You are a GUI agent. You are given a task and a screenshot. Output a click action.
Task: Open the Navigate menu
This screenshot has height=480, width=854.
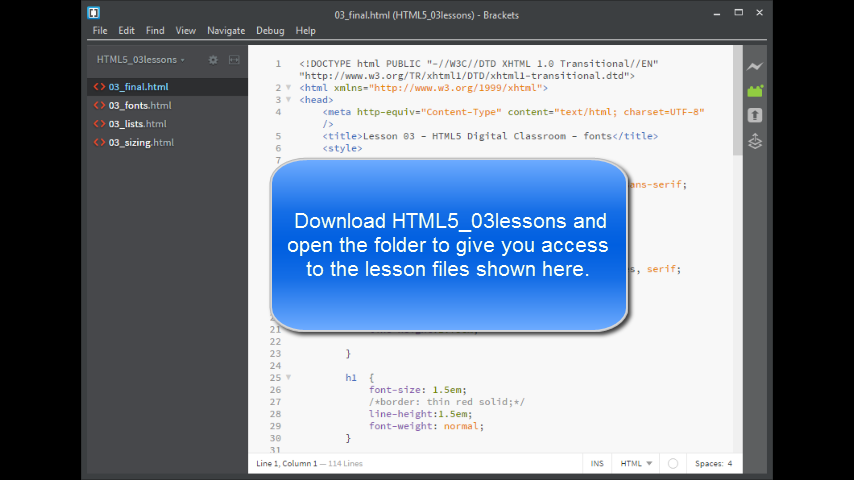[226, 31]
